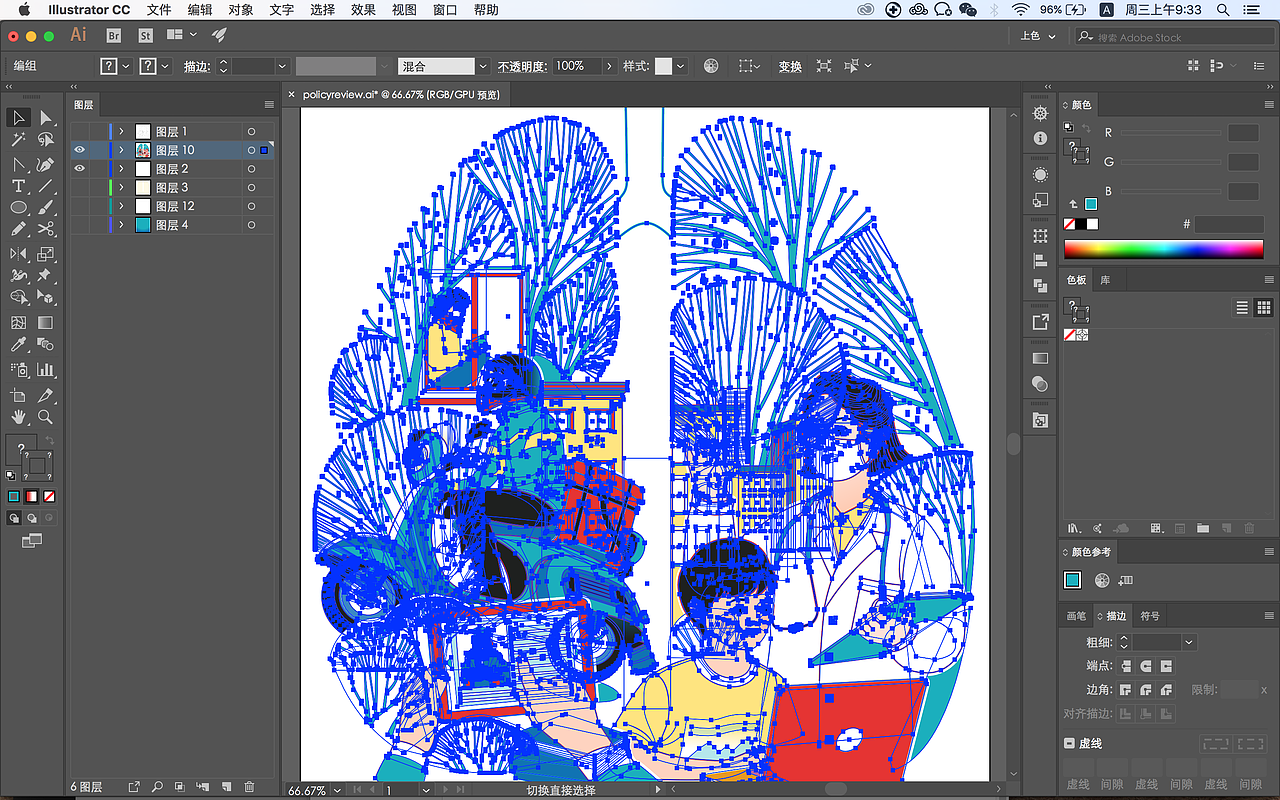Select the Artboard tool
This screenshot has height=800, width=1280.
tap(19, 395)
